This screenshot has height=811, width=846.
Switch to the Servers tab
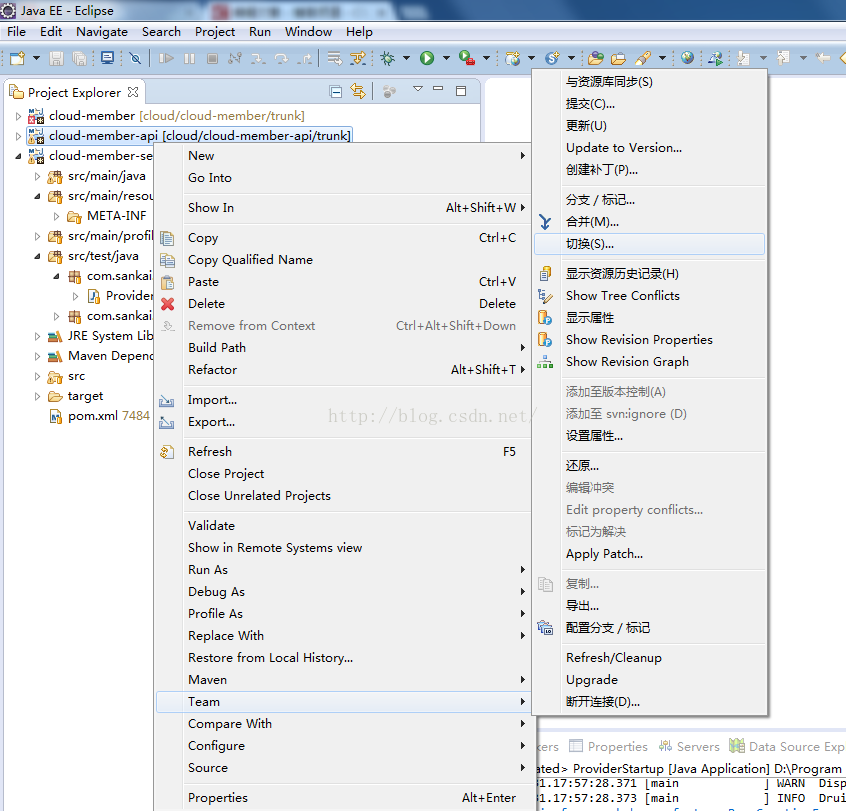689,746
